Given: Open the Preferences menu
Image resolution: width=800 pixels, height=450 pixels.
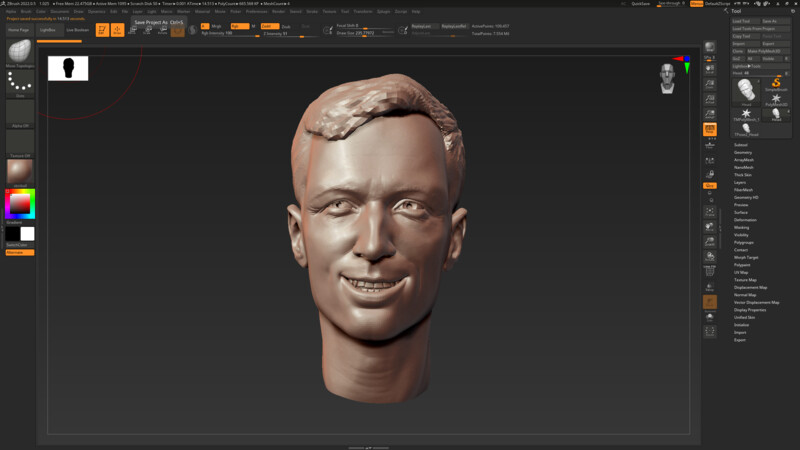Looking at the screenshot, I should pyautogui.click(x=257, y=11).
